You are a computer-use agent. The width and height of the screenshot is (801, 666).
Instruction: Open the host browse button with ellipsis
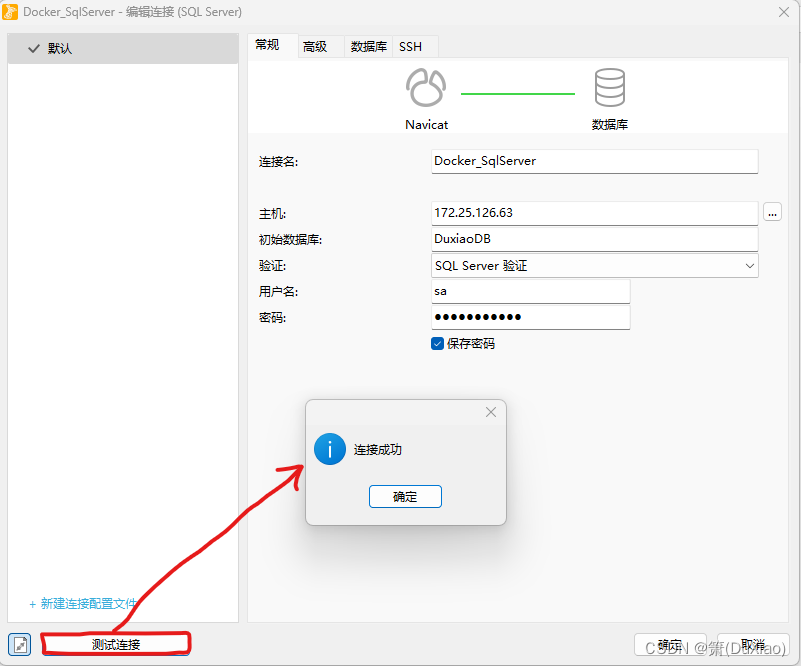point(771,212)
